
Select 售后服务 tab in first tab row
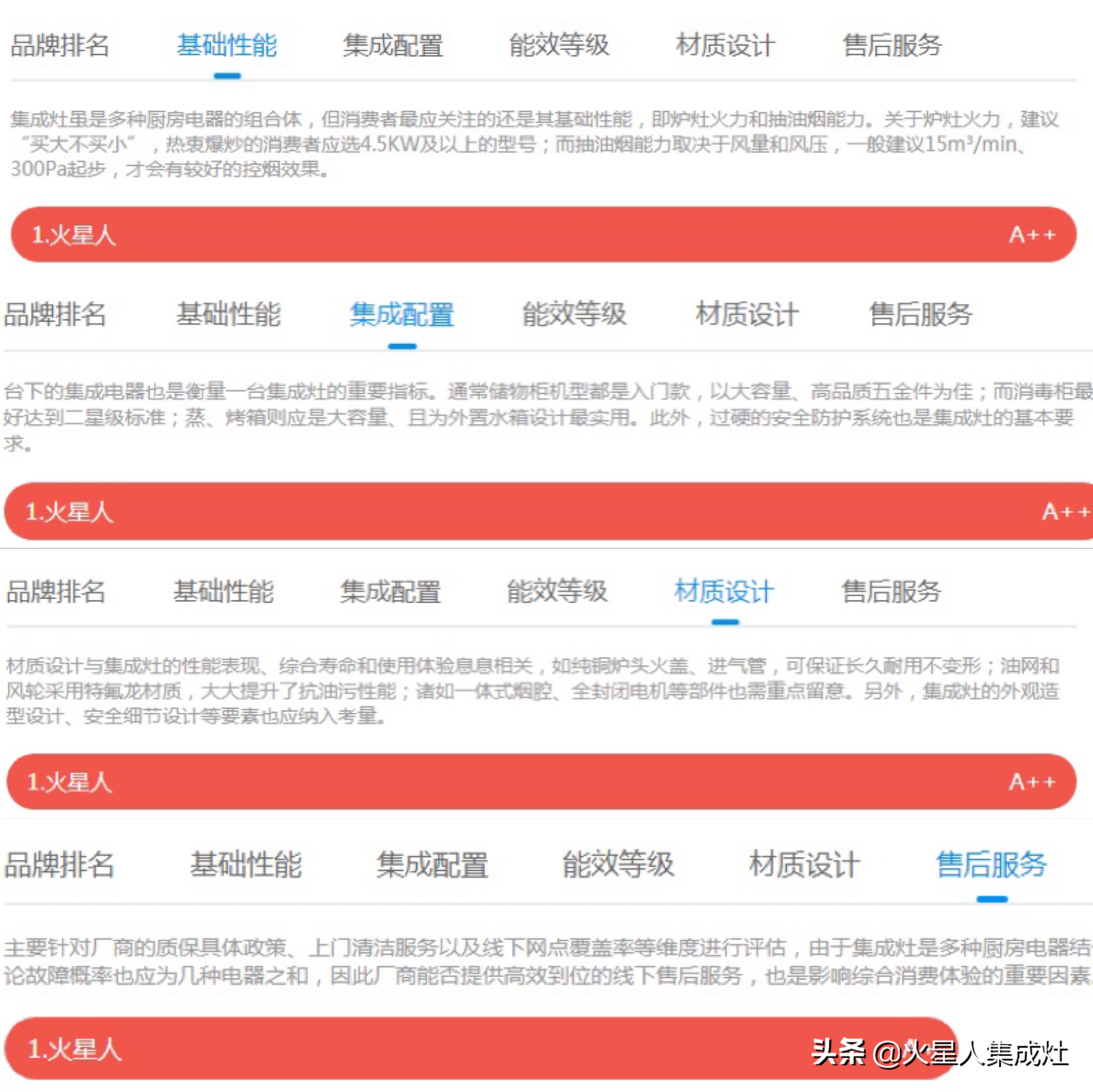click(892, 45)
